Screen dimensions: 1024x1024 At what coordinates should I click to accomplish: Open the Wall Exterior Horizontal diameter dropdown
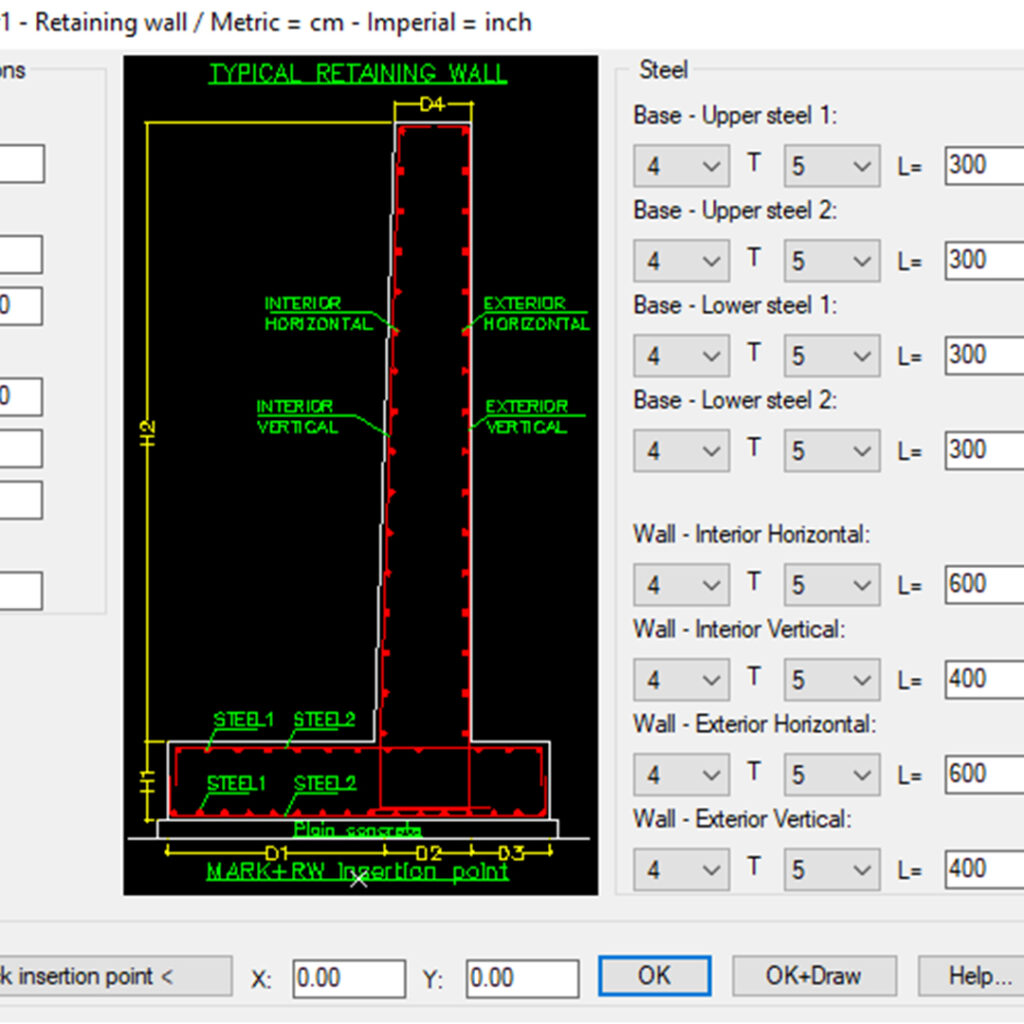click(831, 774)
